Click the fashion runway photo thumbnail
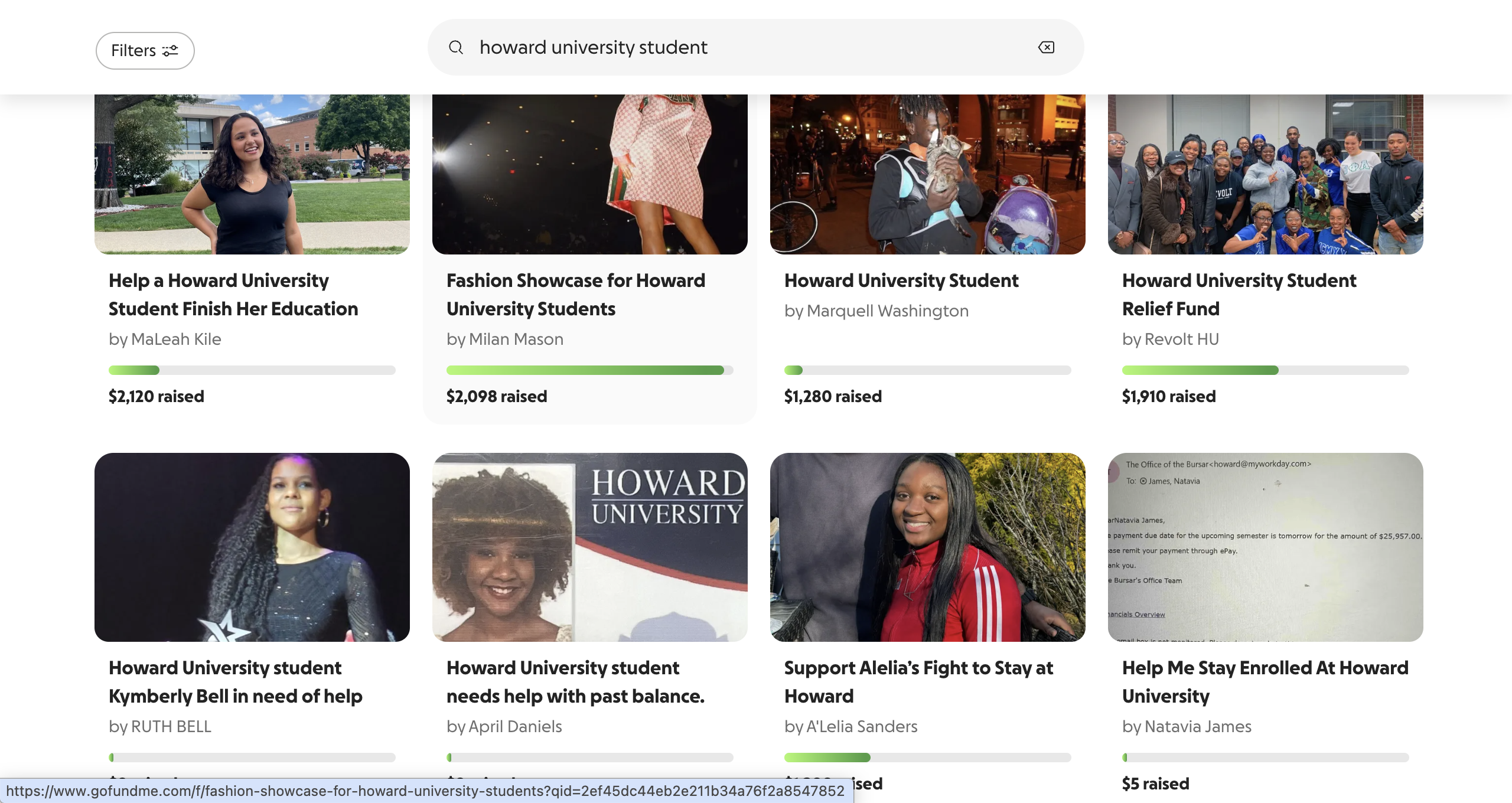1512x803 pixels. coord(589,174)
